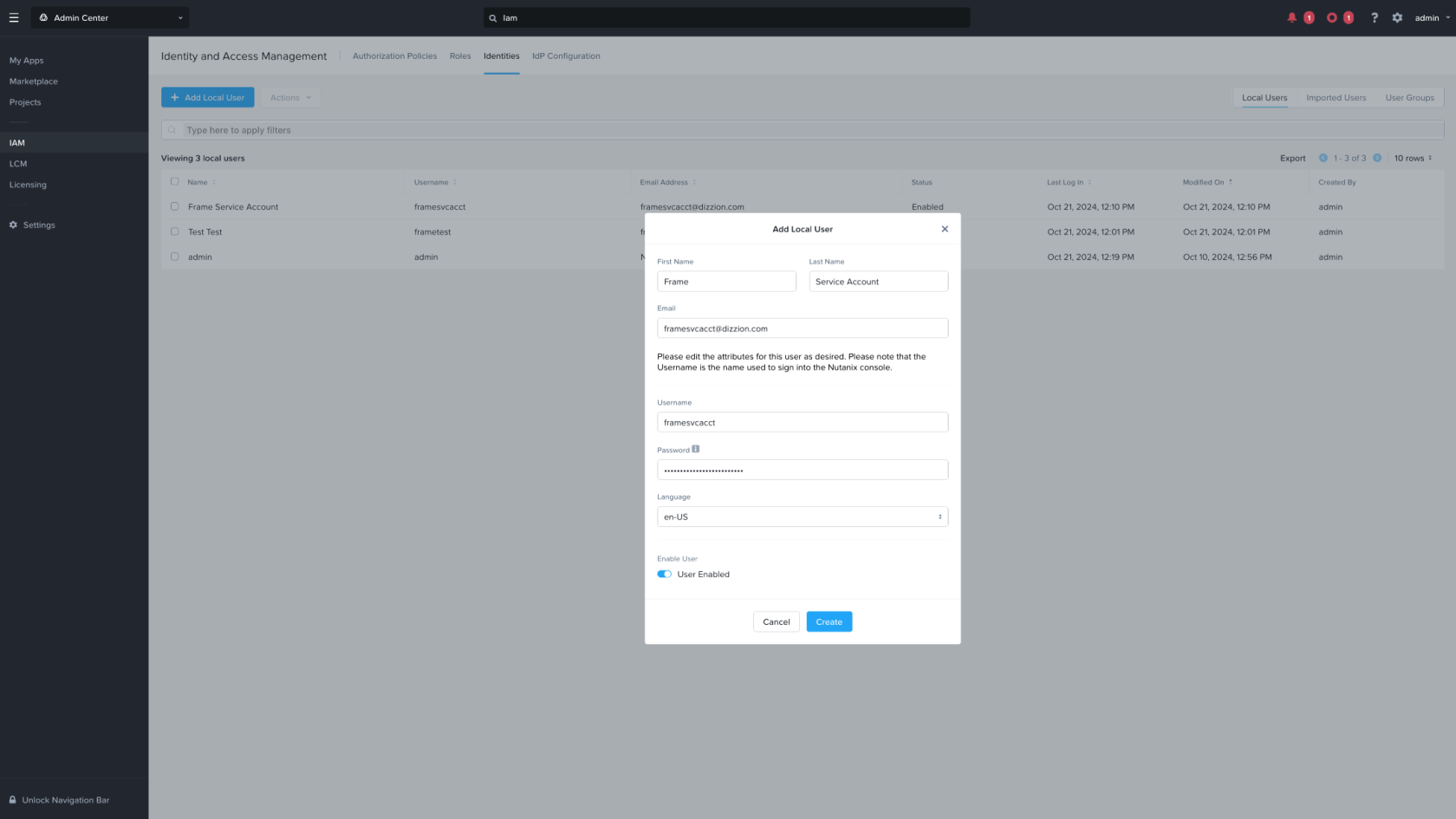Open the hamburger navigation menu

click(x=14, y=17)
